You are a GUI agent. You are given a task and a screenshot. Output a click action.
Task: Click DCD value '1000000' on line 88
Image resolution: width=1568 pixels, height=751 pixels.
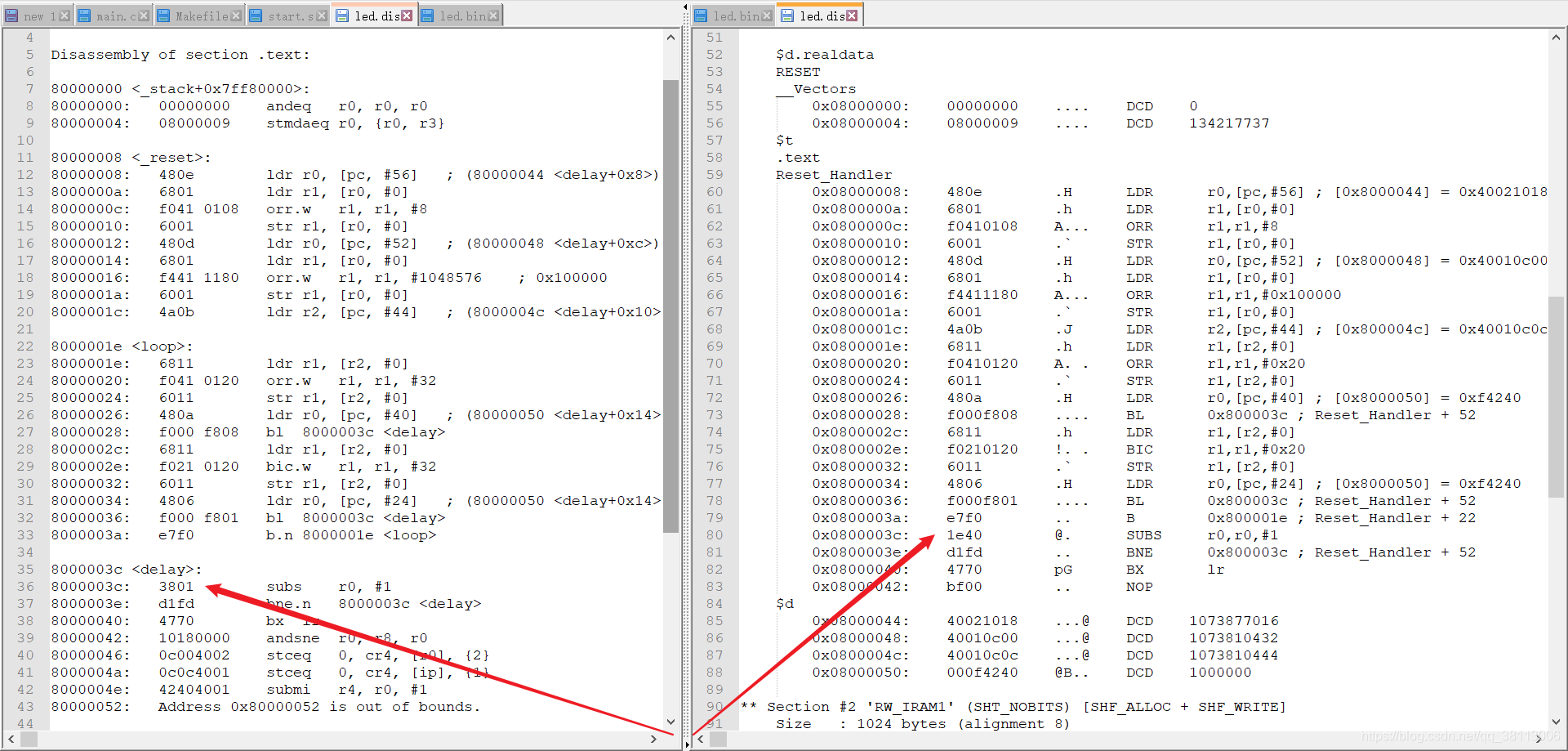click(1220, 673)
